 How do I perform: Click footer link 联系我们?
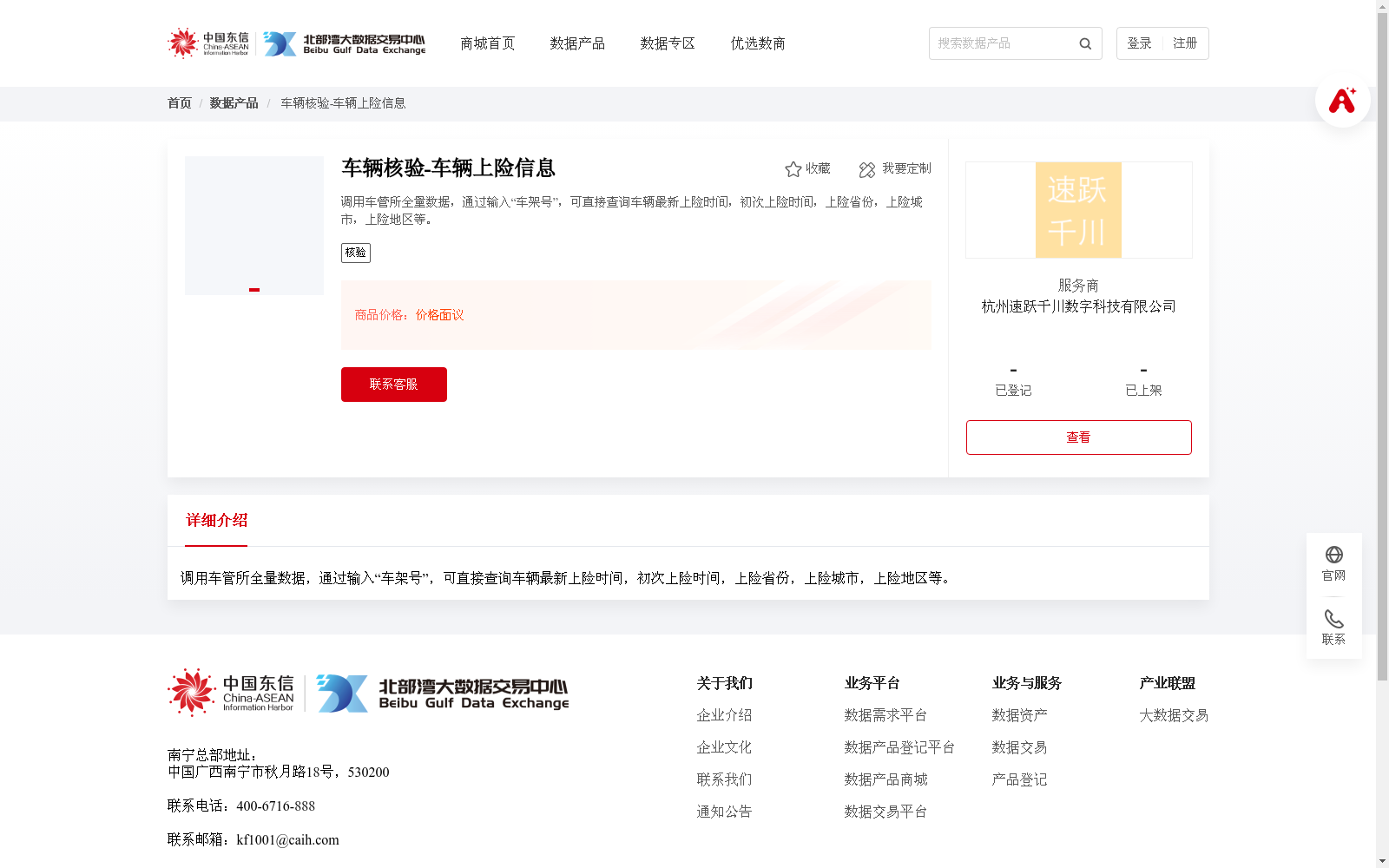(x=724, y=779)
